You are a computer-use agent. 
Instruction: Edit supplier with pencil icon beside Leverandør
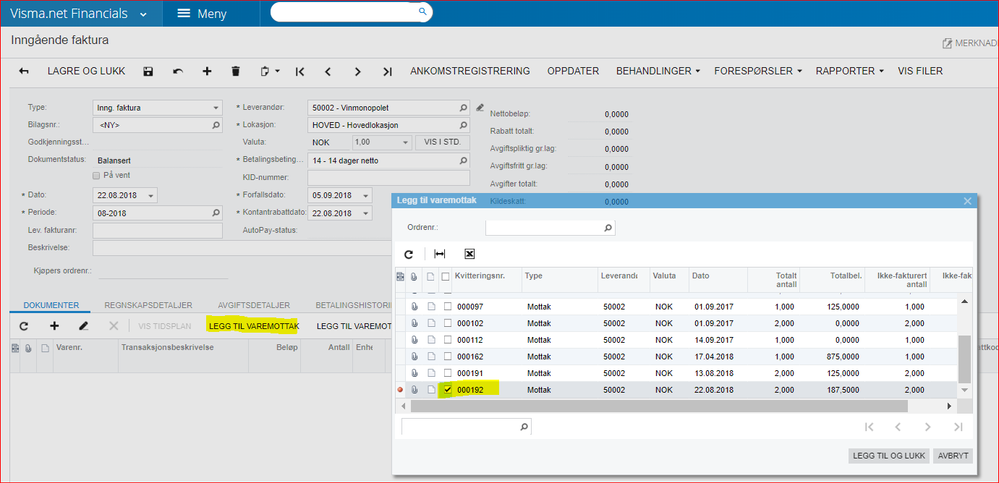point(480,106)
